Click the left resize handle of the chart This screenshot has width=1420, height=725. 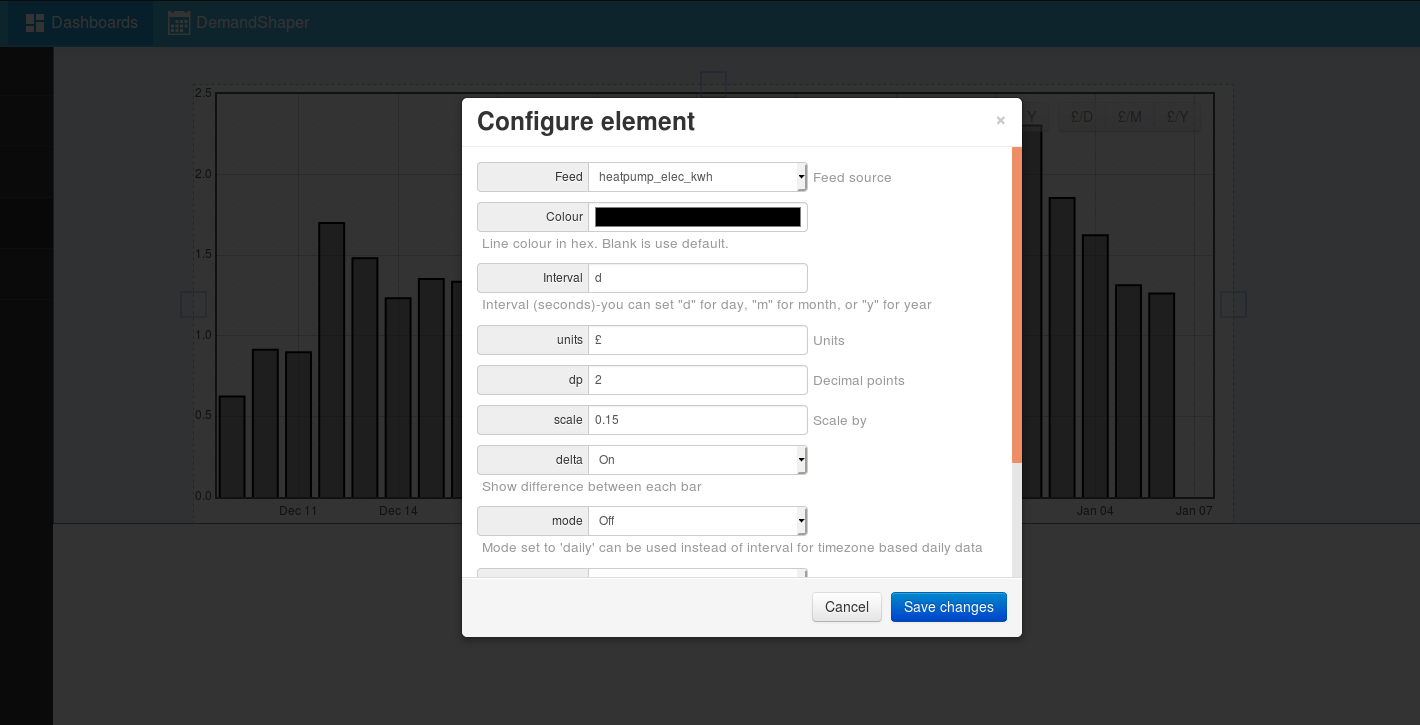coord(193,305)
